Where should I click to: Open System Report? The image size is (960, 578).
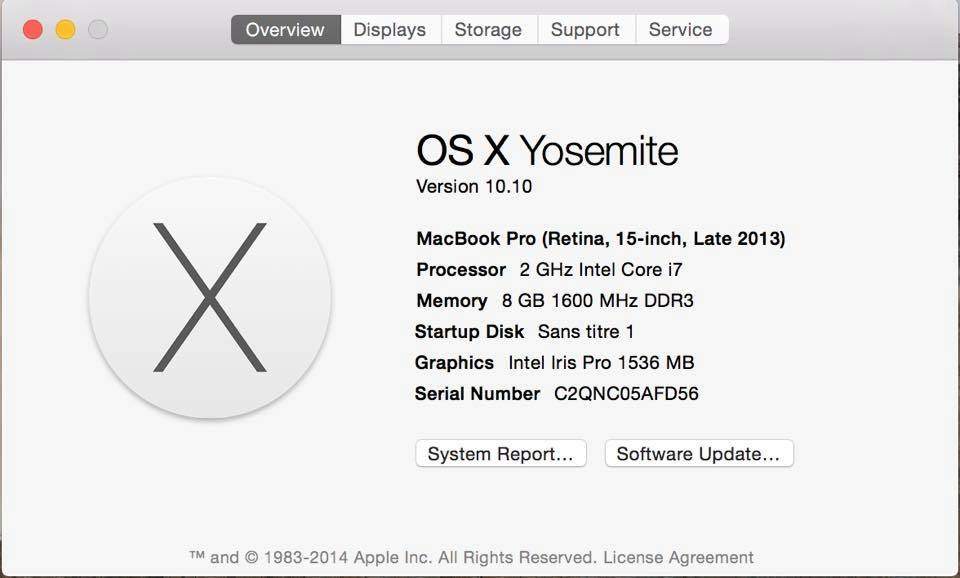(501, 454)
